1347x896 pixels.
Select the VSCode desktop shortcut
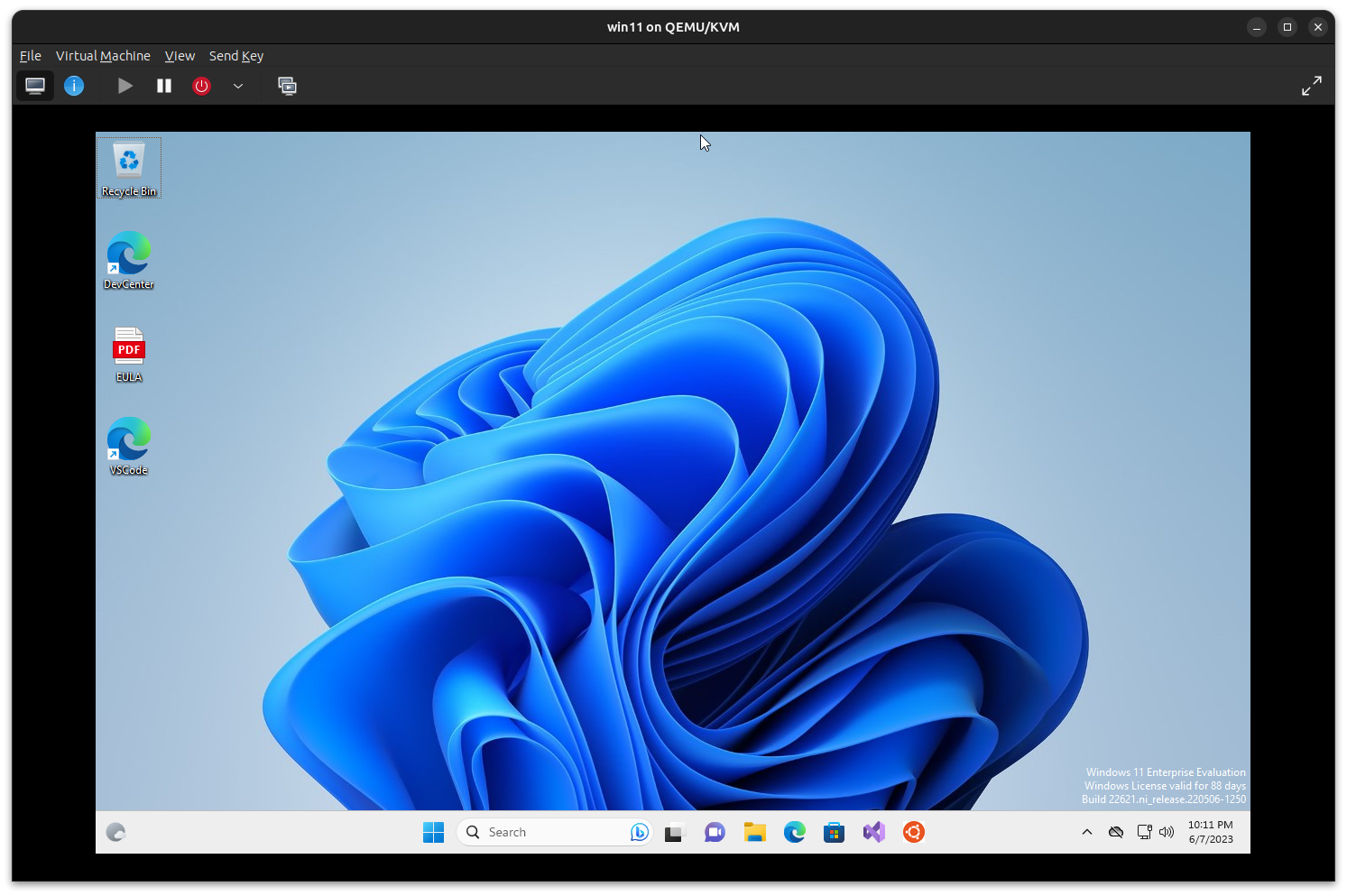click(129, 446)
